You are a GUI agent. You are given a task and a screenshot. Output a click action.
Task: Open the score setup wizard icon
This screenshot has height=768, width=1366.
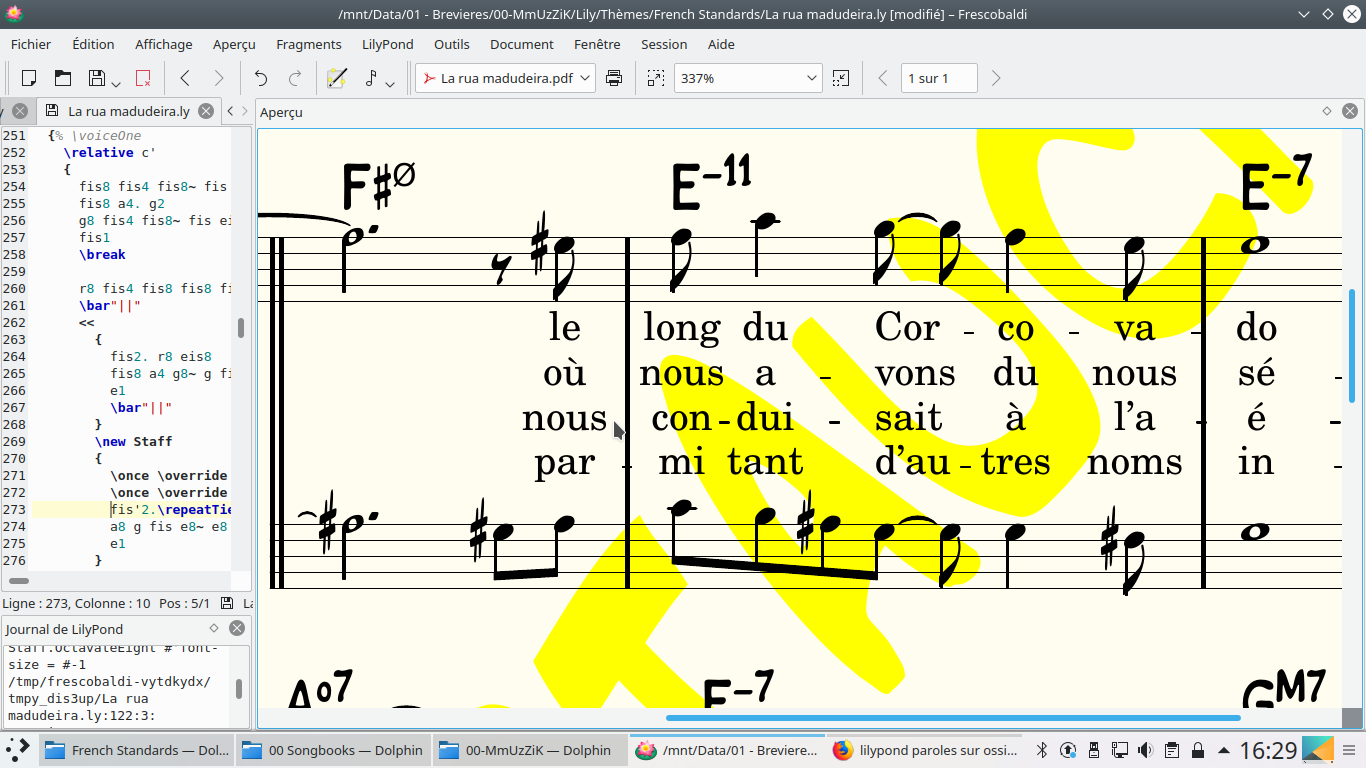(337, 78)
